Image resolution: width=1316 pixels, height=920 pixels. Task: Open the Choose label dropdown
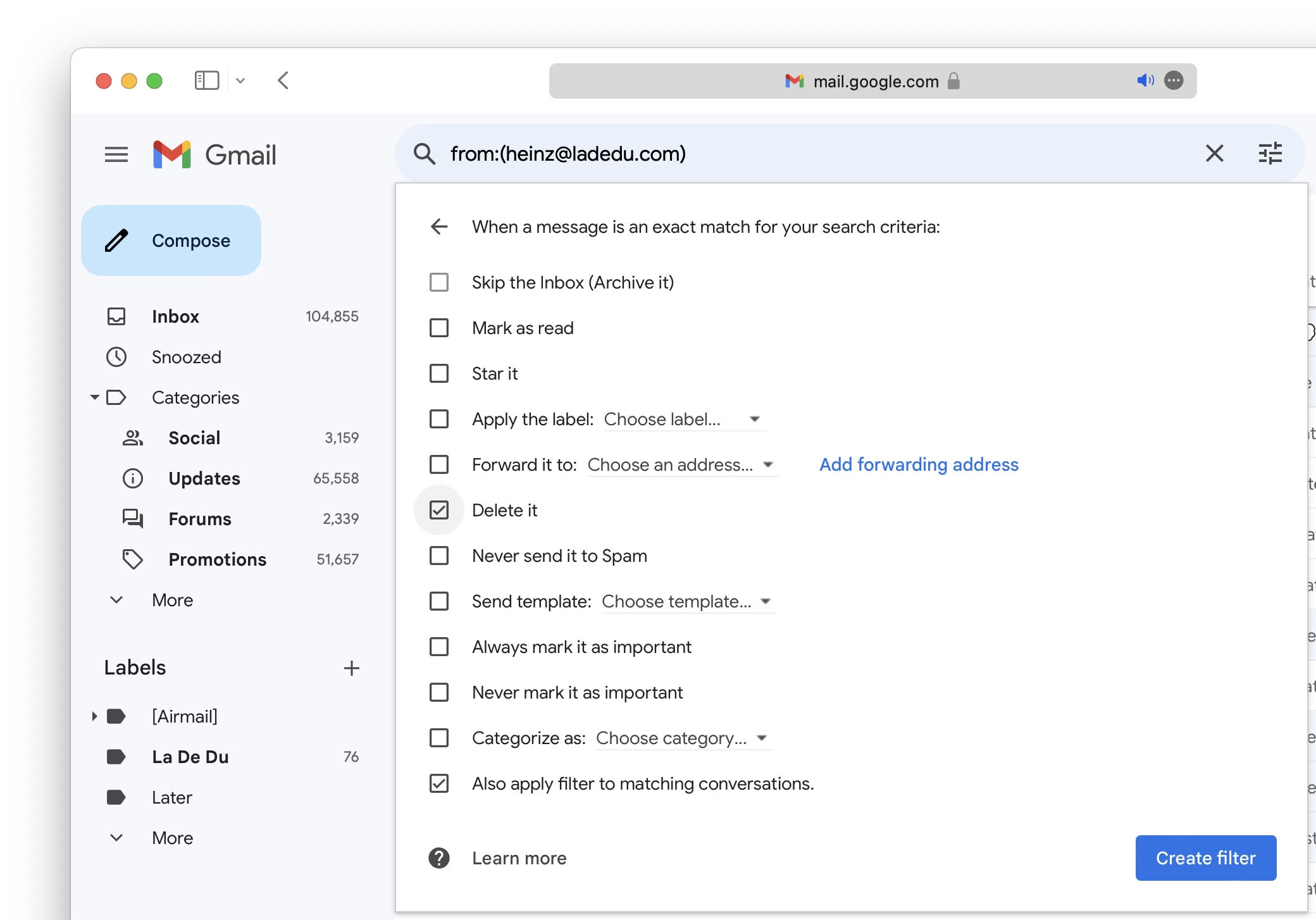(x=685, y=419)
